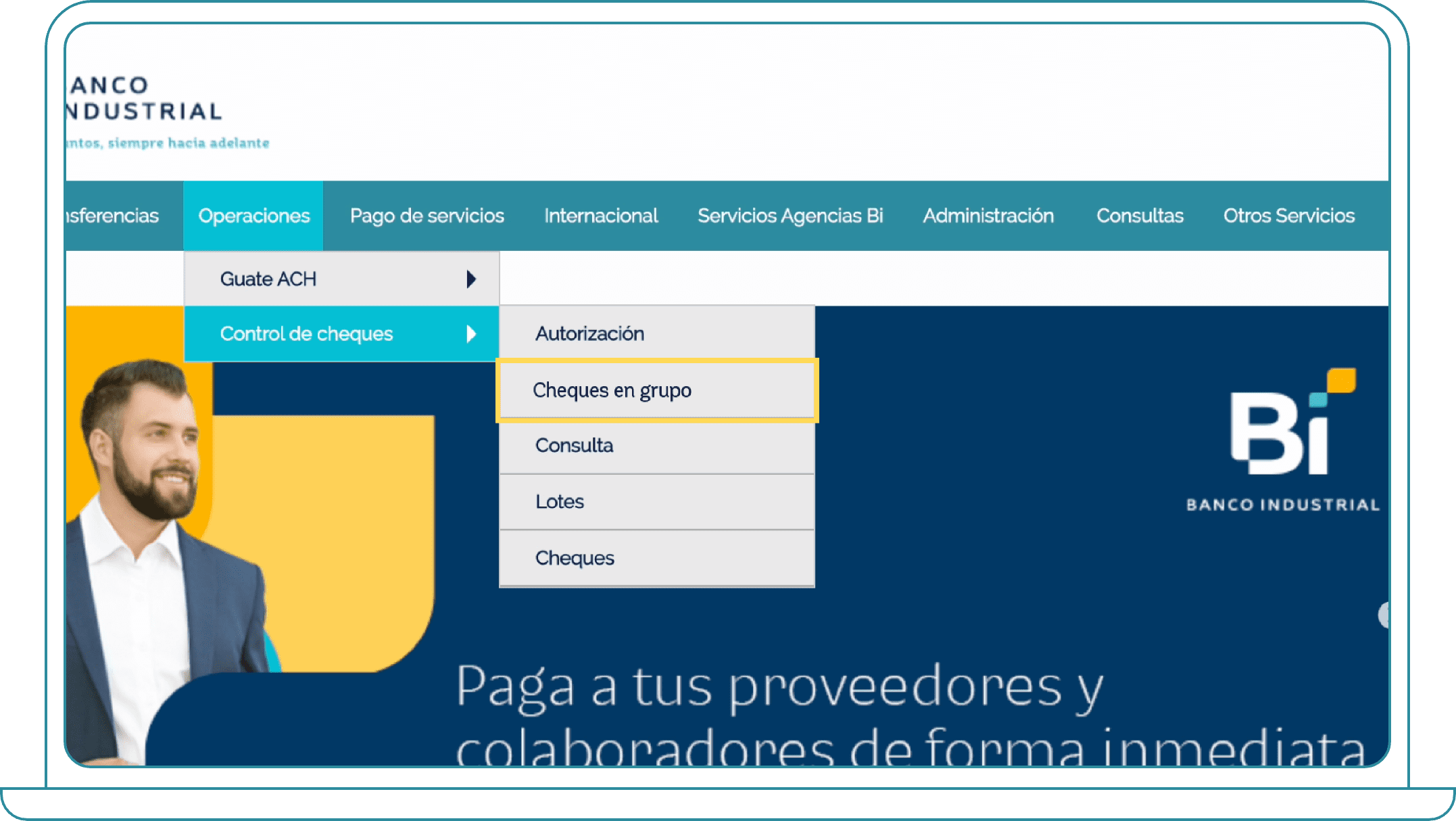
Task: Open the Consultas menu
Action: tap(1140, 216)
